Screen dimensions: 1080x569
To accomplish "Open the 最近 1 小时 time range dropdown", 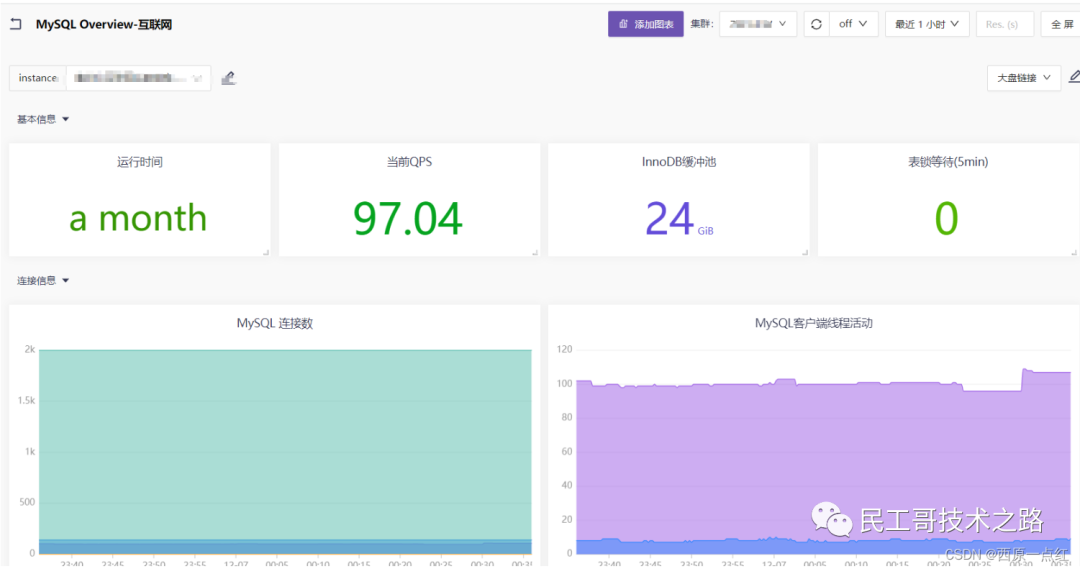I will pyautogui.click(x=927, y=24).
